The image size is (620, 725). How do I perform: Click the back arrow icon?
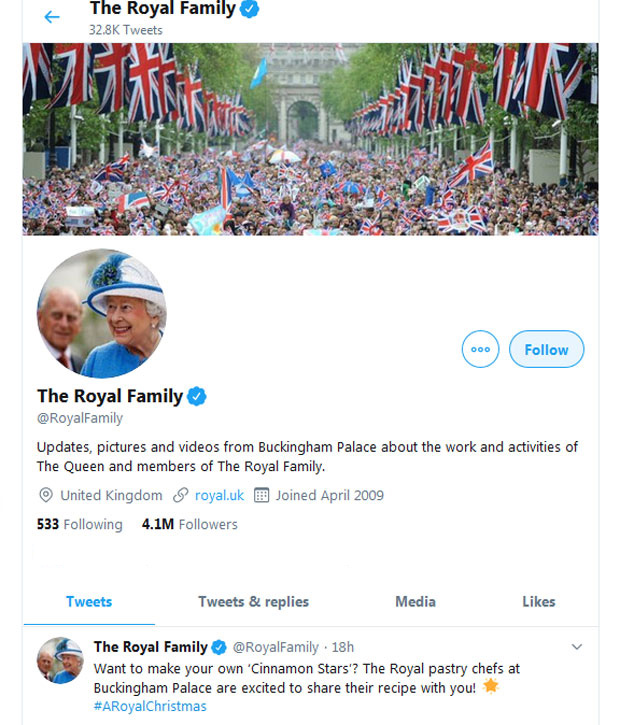tap(52, 17)
